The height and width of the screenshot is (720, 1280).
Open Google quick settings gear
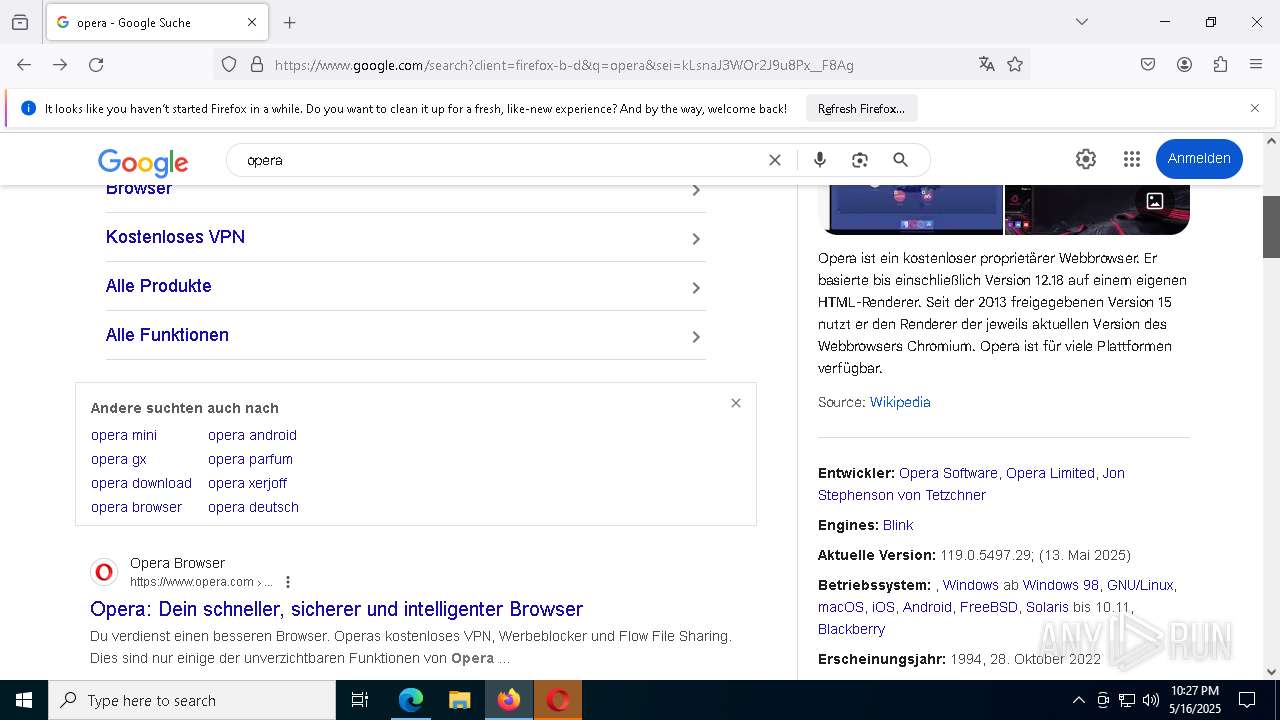tap(1086, 159)
